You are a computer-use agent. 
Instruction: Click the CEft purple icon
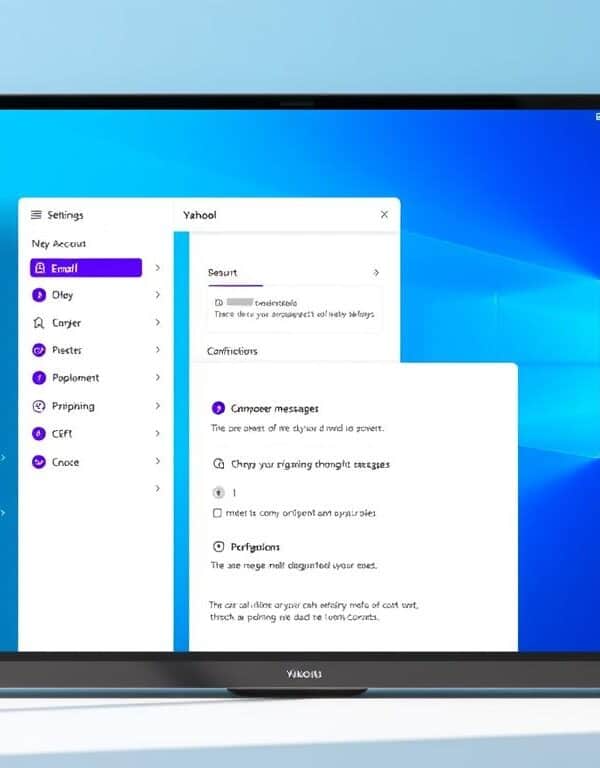click(x=39, y=433)
